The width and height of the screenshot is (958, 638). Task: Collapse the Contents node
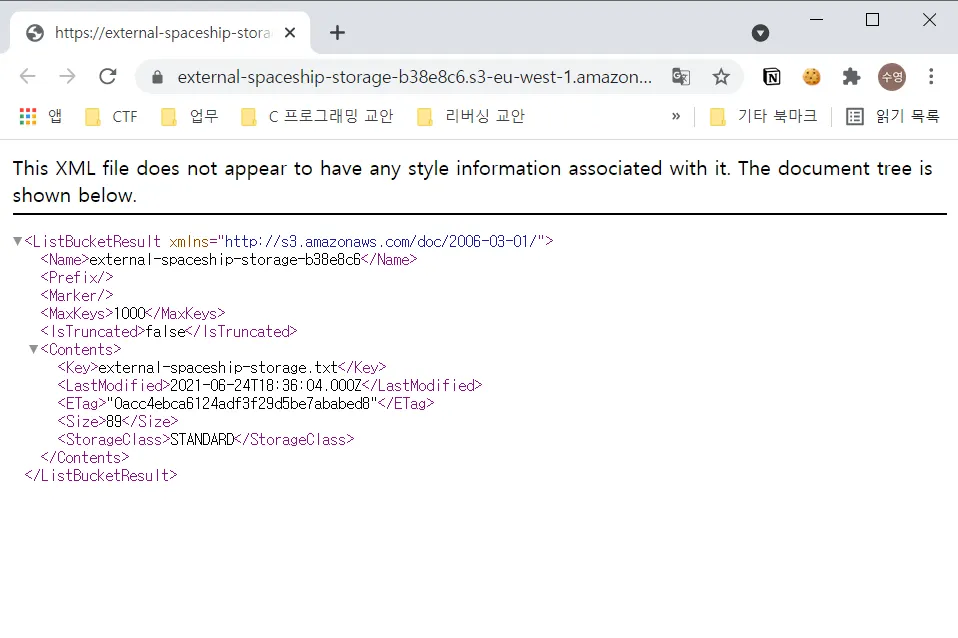tap(34, 350)
